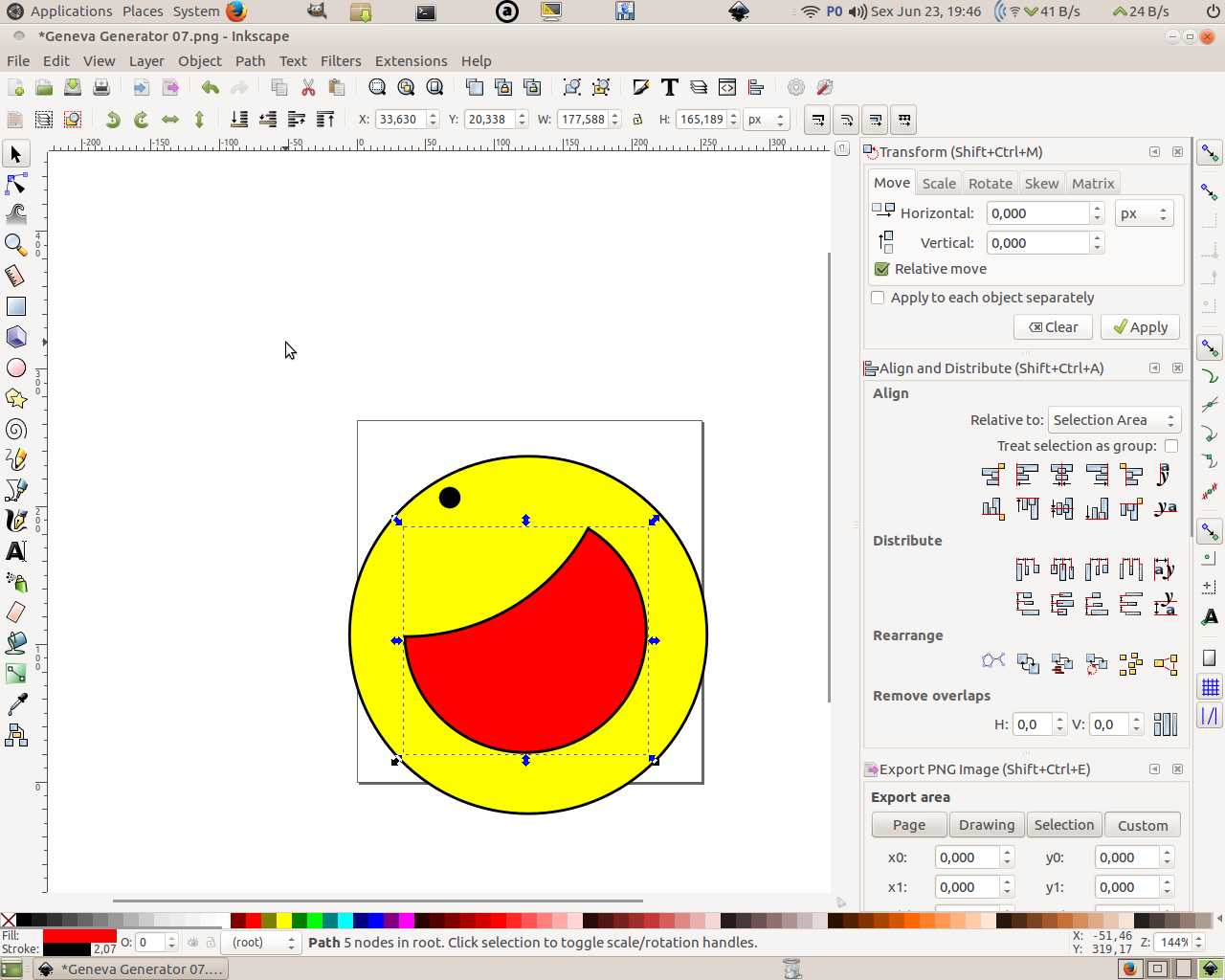1225x980 pixels.
Task: Toggle the width-height lock icon
Action: coord(637,120)
